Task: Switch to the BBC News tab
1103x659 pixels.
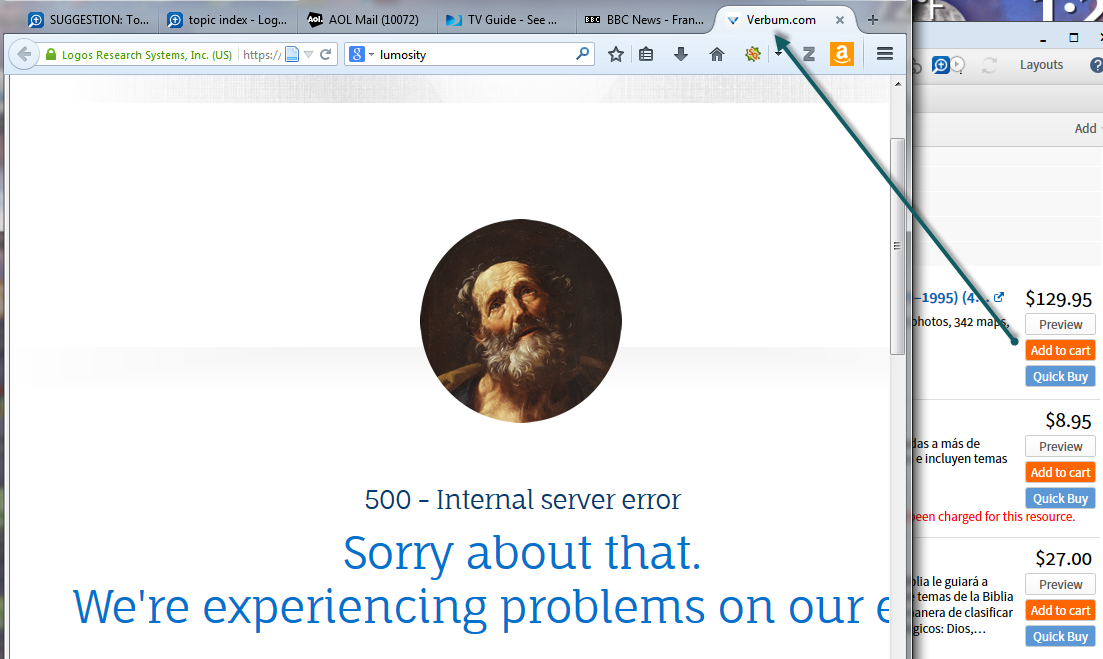Action: coord(644,20)
